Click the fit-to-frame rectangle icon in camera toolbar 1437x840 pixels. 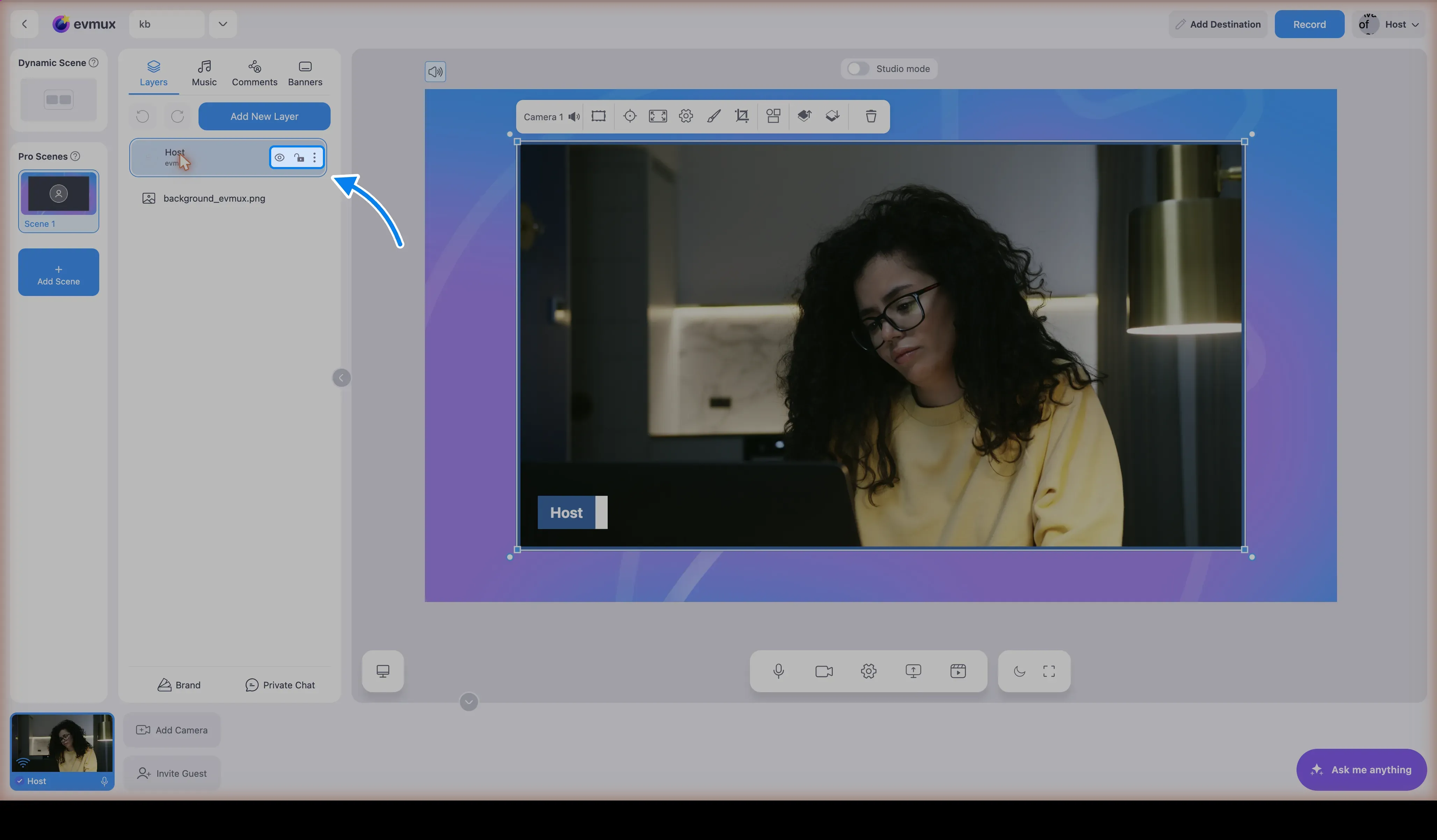(598, 116)
